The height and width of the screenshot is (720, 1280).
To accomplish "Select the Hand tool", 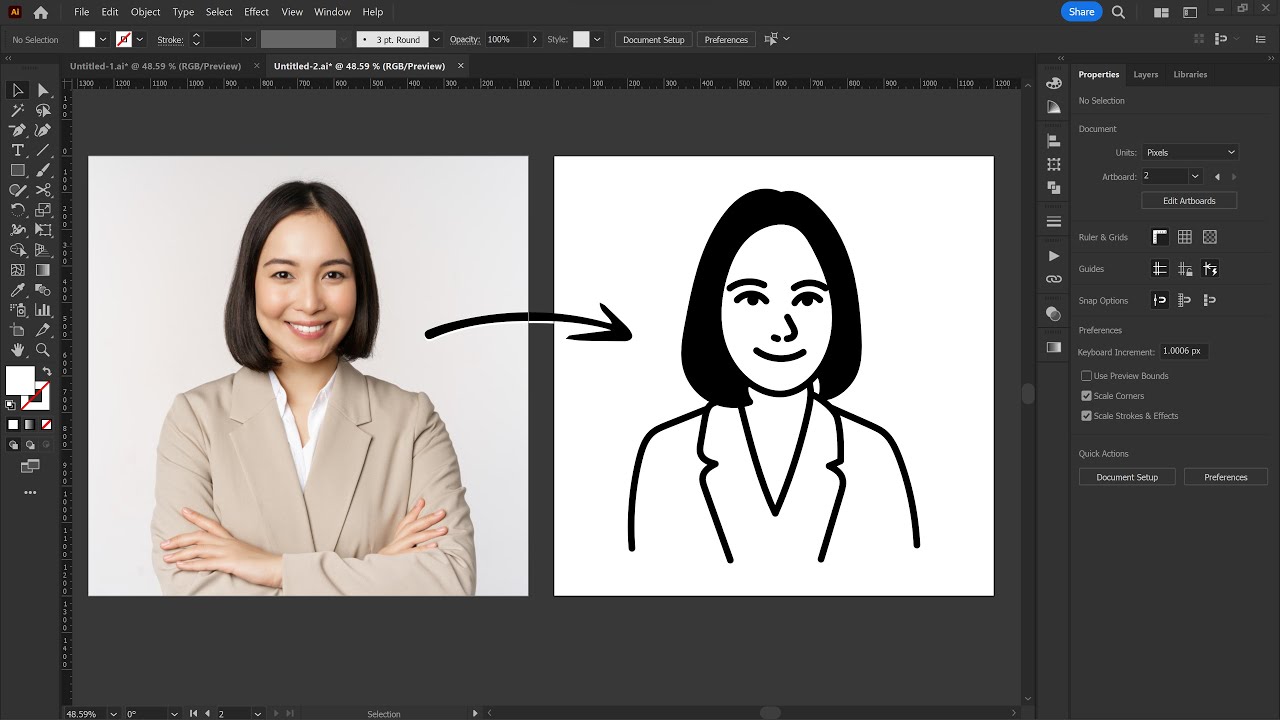I will pyautogui.click(x=17, y=350).
